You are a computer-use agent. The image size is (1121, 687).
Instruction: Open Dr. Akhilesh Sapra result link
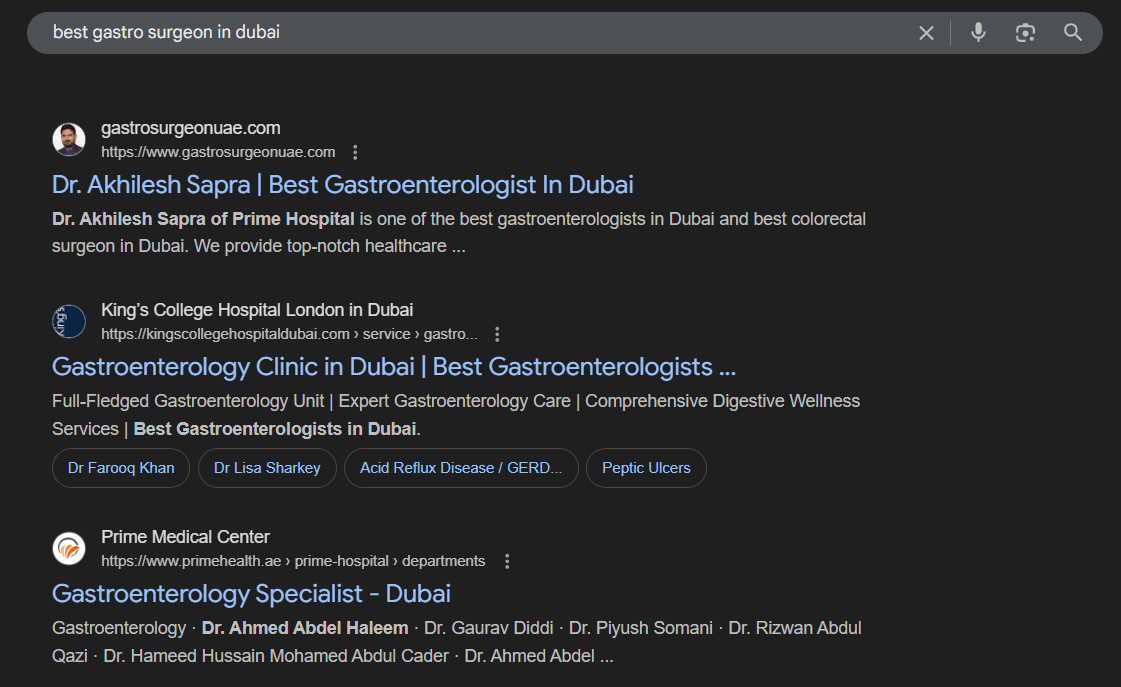pos(342,184)
